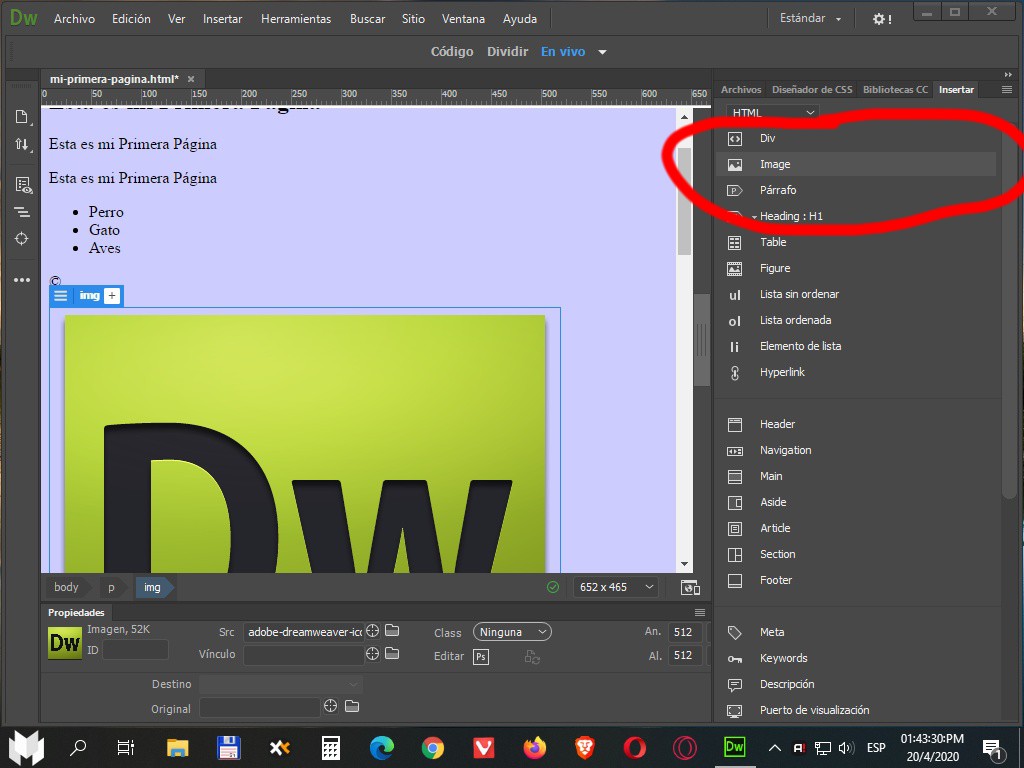
Task: Browse for Vínculo folder icon
Action: pos(392,653)
